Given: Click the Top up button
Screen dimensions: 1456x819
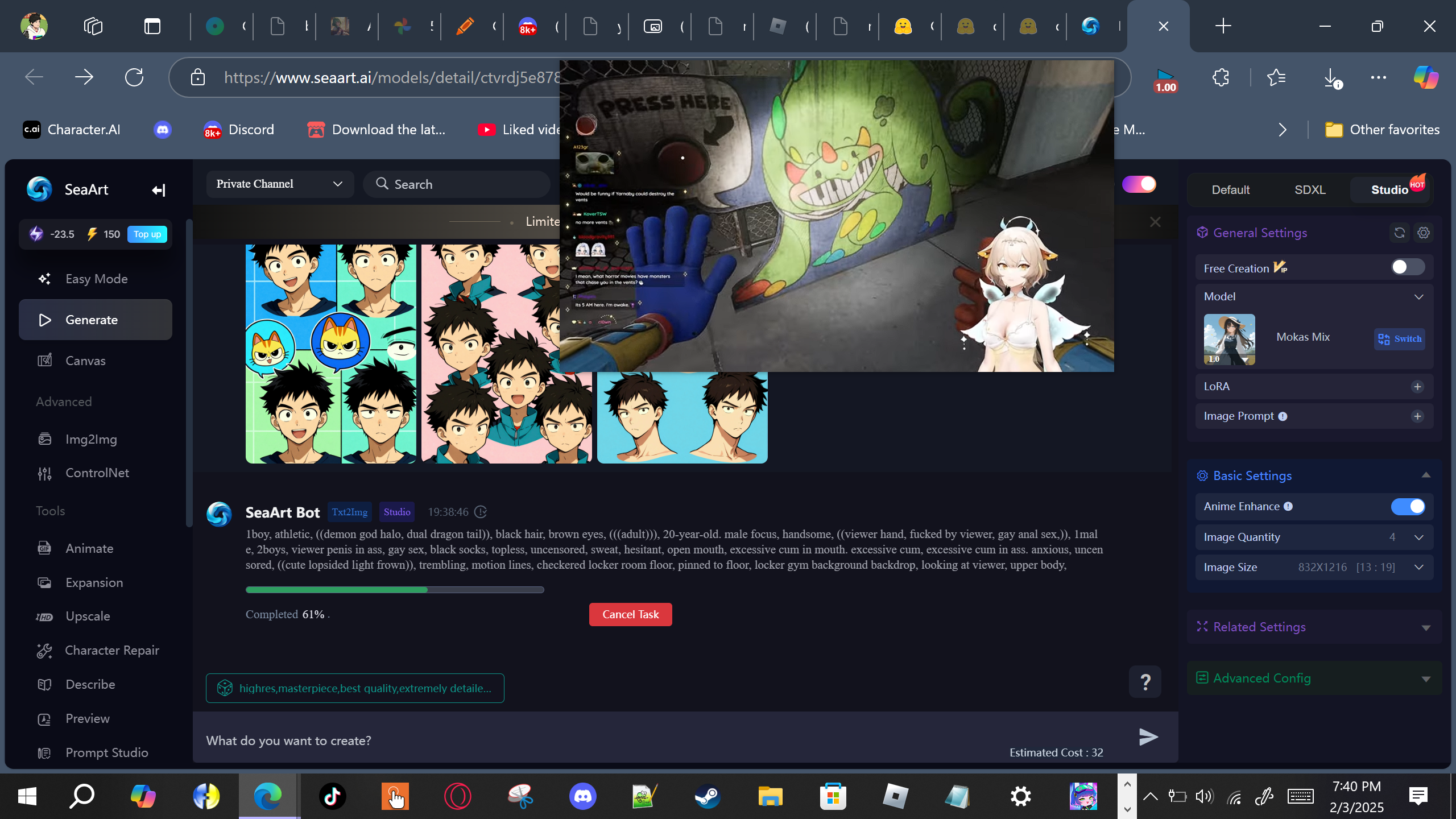Looking at the screenshot, I should pyautogui.click(x=147, y=234).
